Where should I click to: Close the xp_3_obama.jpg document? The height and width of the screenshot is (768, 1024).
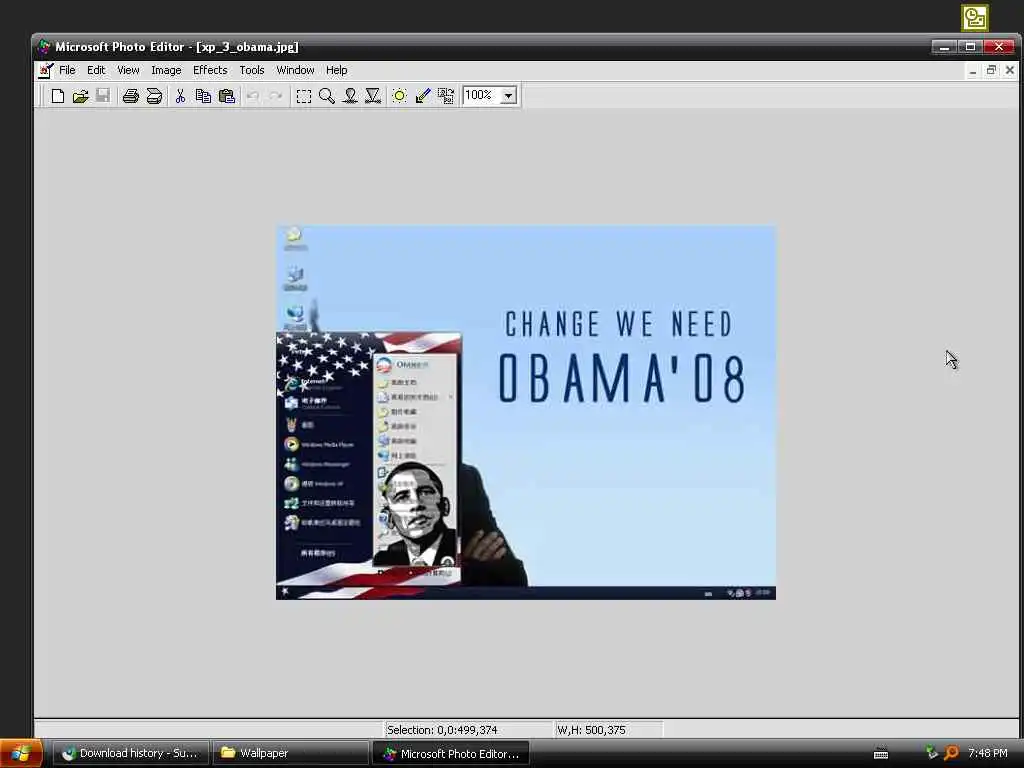point(1010,71)
